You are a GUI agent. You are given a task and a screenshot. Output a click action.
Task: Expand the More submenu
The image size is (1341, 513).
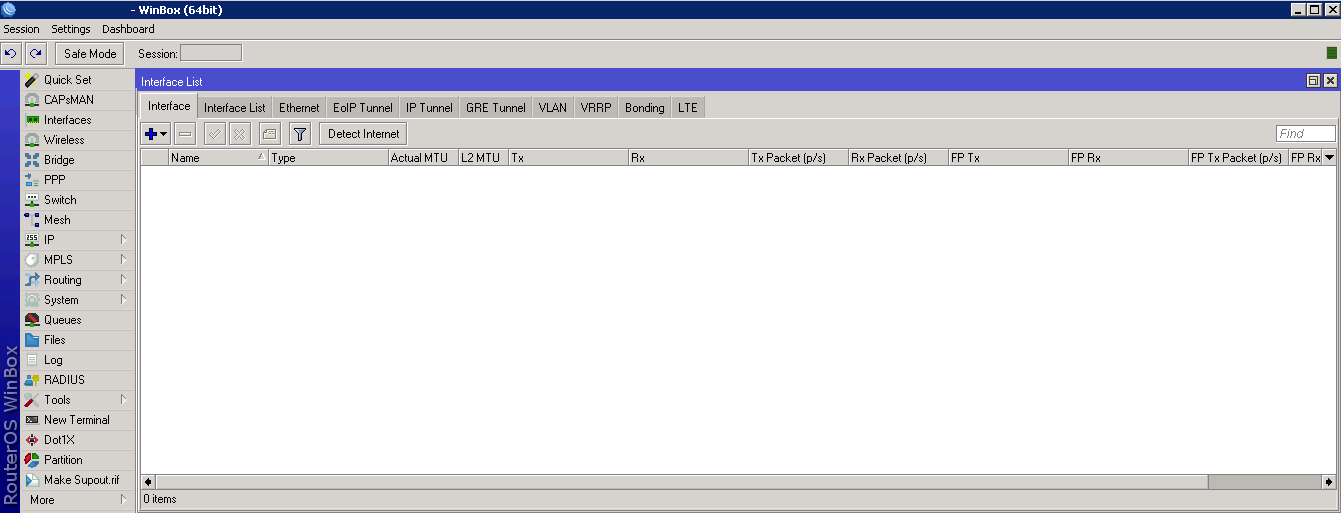click(x=78, y=500)
